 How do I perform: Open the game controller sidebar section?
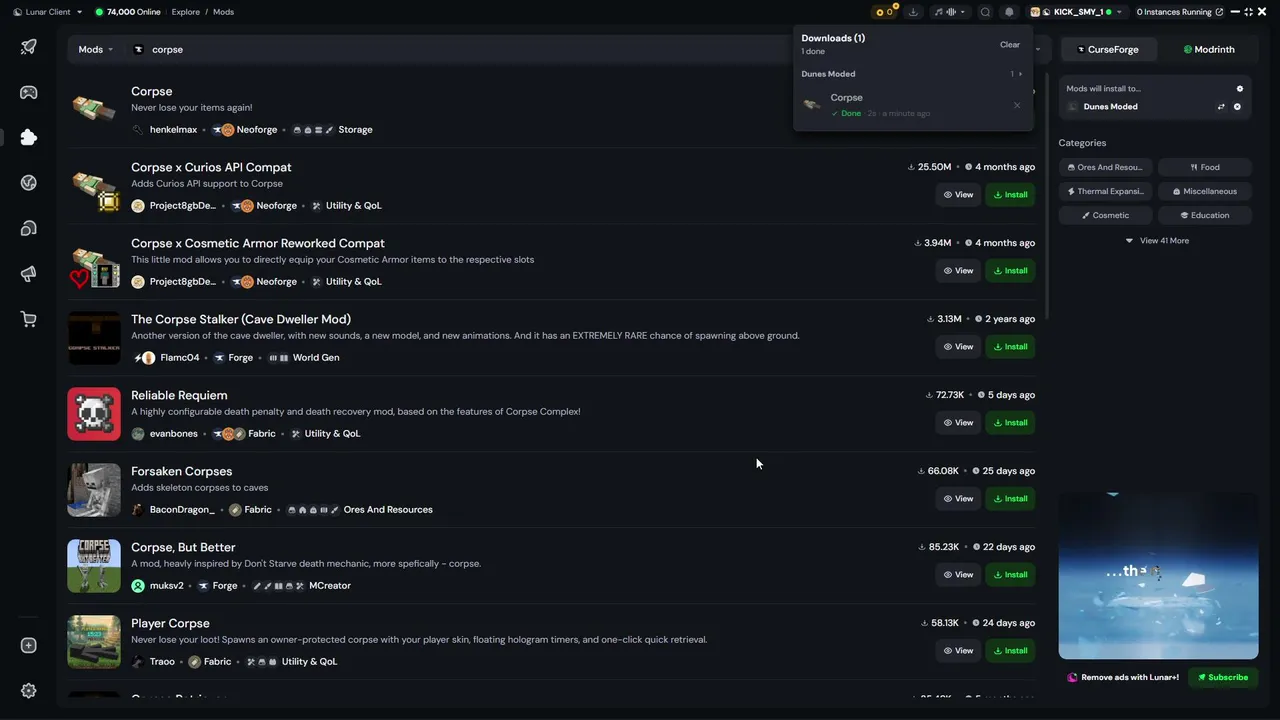pyautogui.click(x=28, y=92)
